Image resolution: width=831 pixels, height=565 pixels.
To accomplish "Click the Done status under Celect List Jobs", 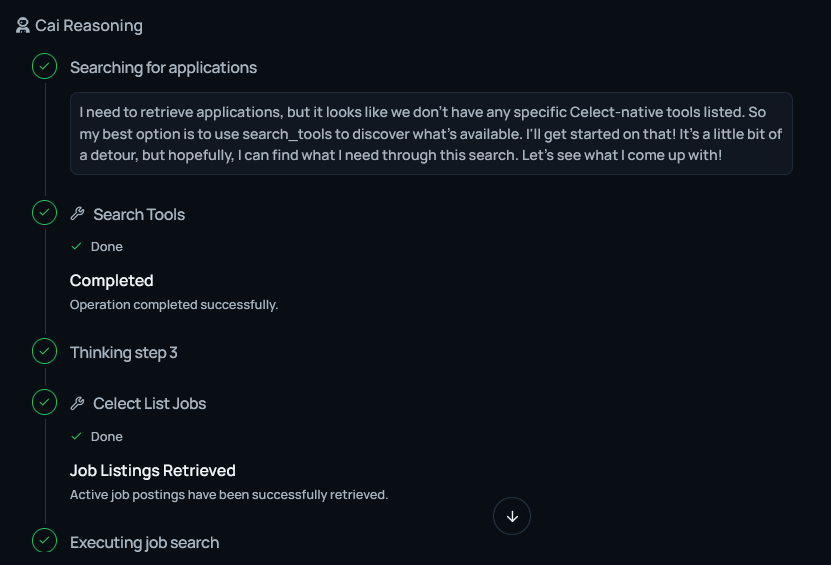I will (106, 437).
